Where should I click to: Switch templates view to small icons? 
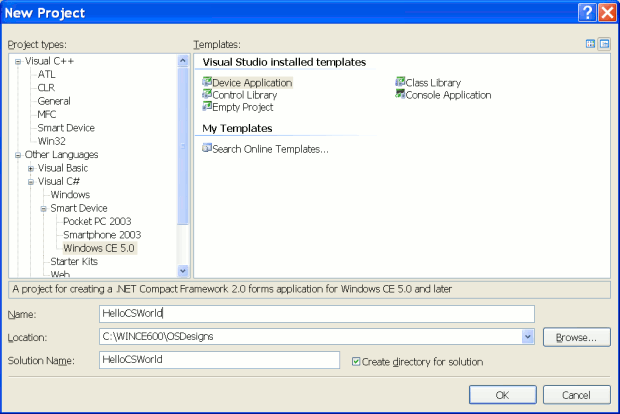pos(604,44)
